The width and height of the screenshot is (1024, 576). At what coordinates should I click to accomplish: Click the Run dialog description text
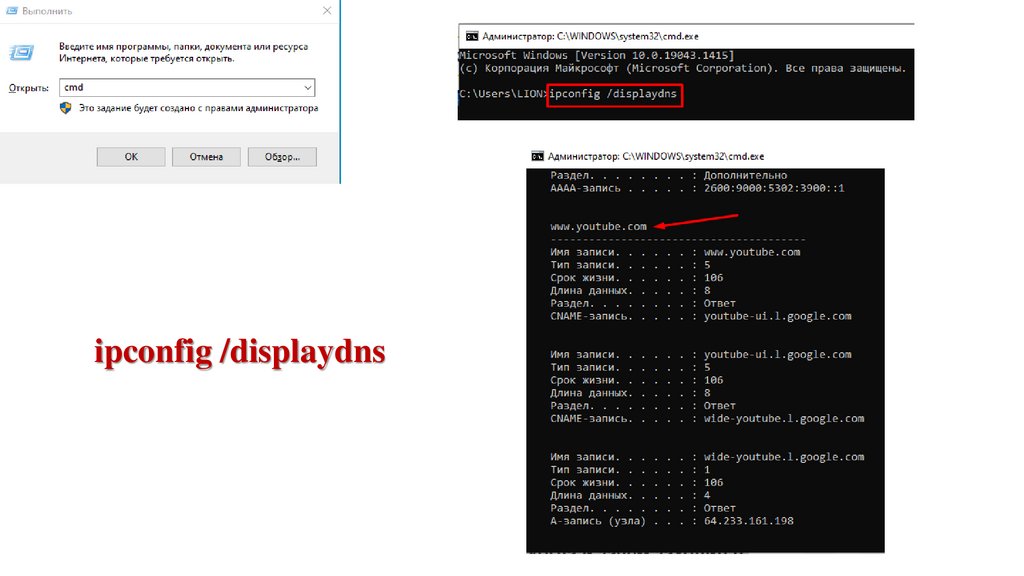pyautogui.click(x=184, y=52)
